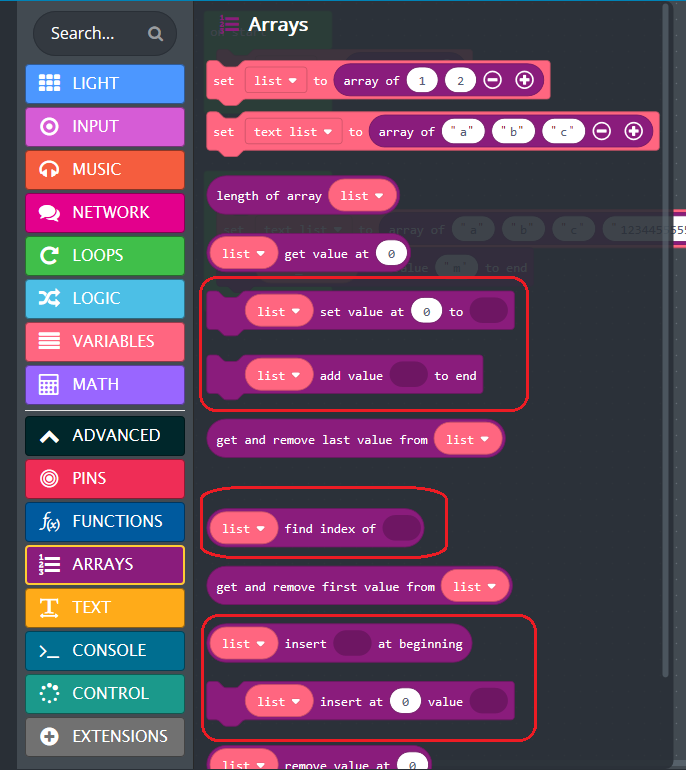Image resolution: width=686 pixels, height=770 pixels.
Task: Open the TEXT category
Action: [x=105, y=607]
